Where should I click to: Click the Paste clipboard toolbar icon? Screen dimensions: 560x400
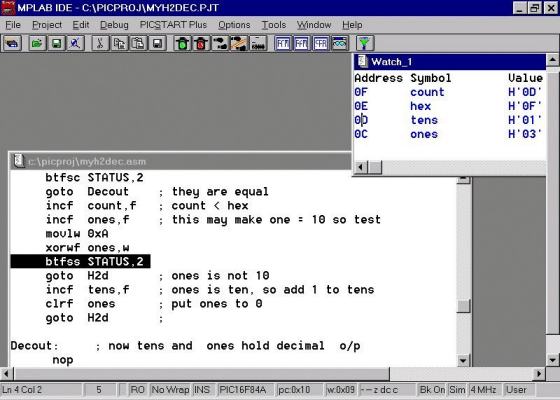(x=138, y=44)
